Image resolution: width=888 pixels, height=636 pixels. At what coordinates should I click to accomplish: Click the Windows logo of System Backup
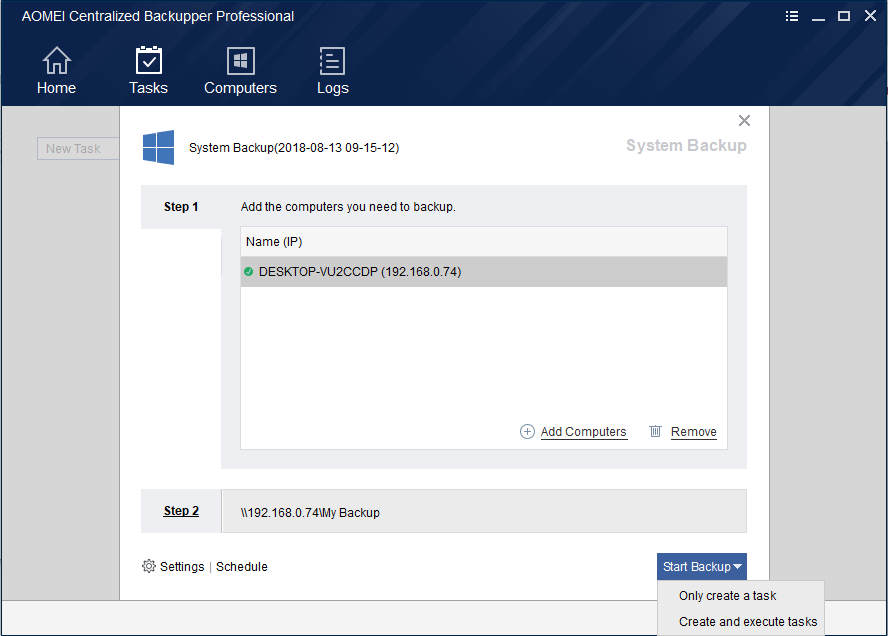click(159, 147)
